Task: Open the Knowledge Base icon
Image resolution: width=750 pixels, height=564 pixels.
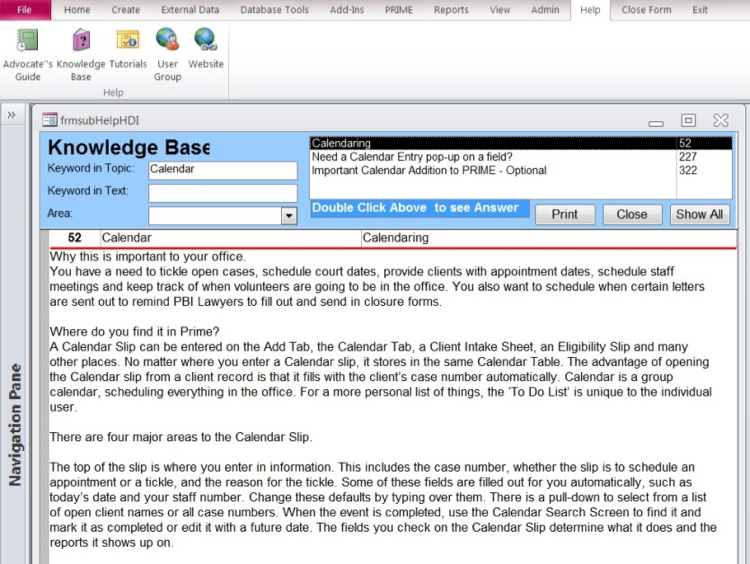Action: tap(81, 41)
